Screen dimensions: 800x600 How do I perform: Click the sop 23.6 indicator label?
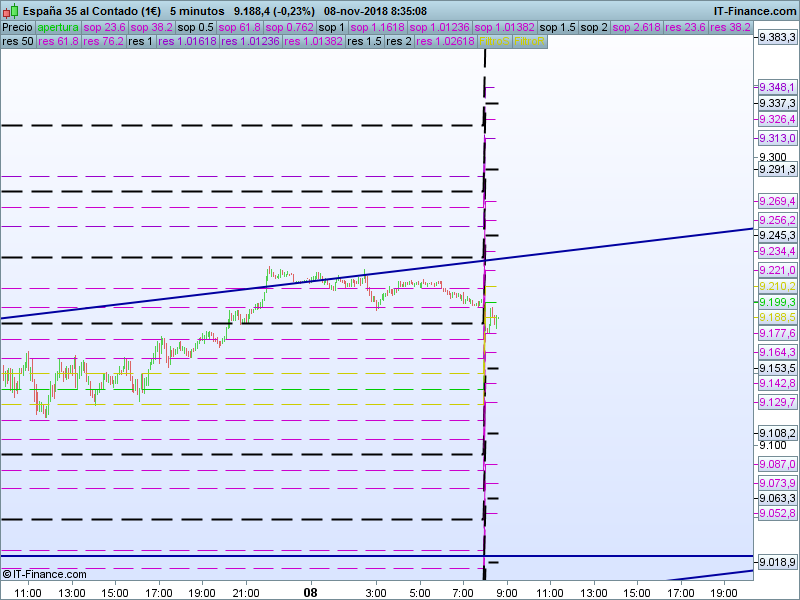[105, 27]
